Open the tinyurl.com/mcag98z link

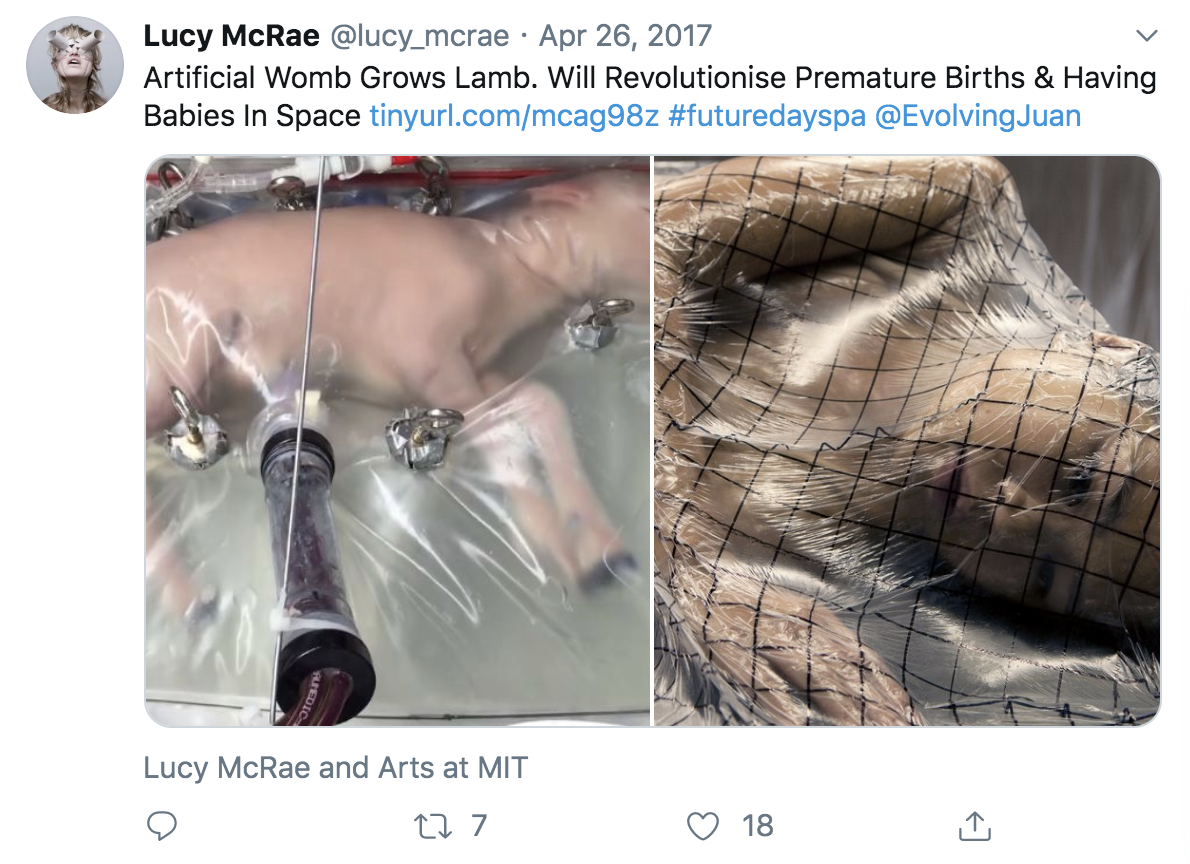coord(514,116)
